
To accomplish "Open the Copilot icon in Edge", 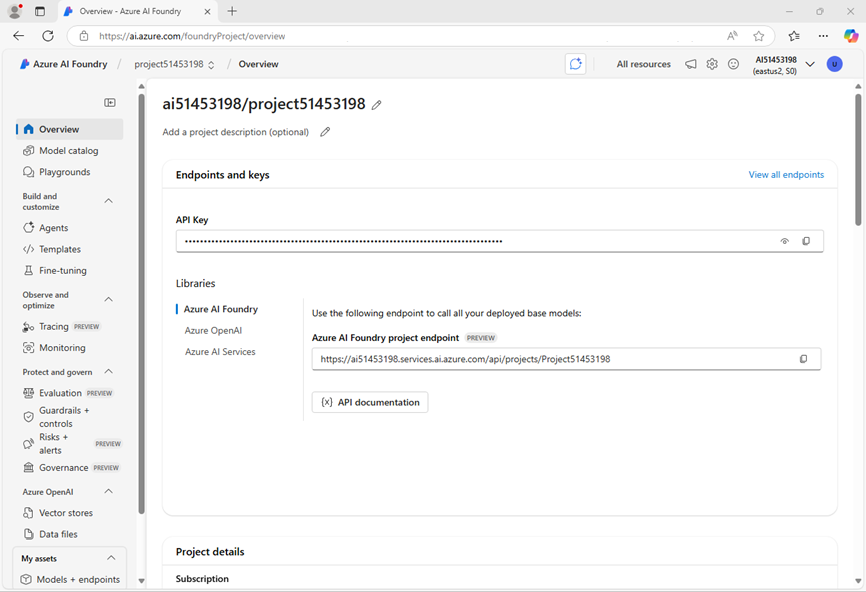I will 851,36.
